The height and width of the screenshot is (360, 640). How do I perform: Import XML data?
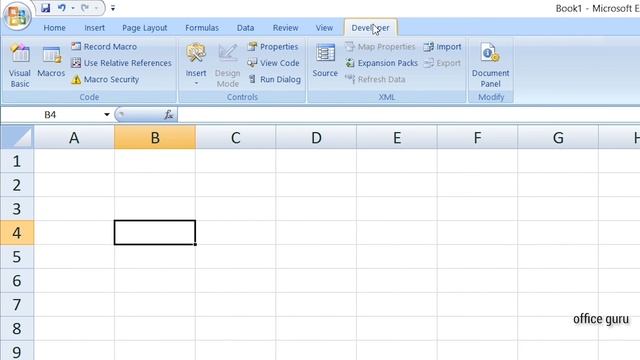pyautogui.click(x=442, y=47)
